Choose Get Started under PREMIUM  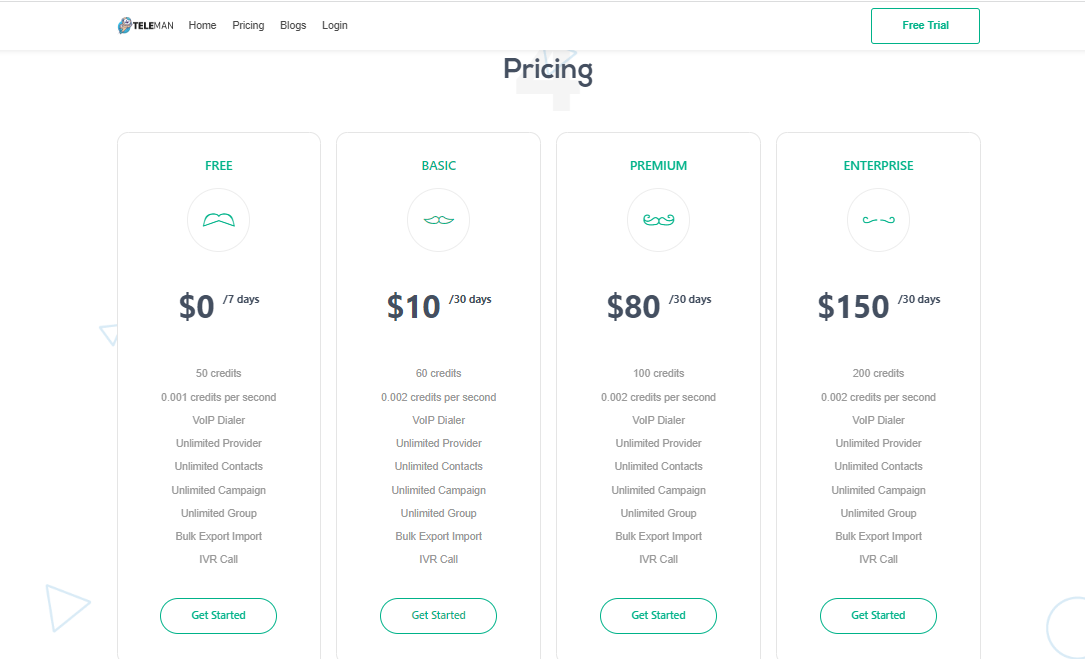[x=658, y=616]
